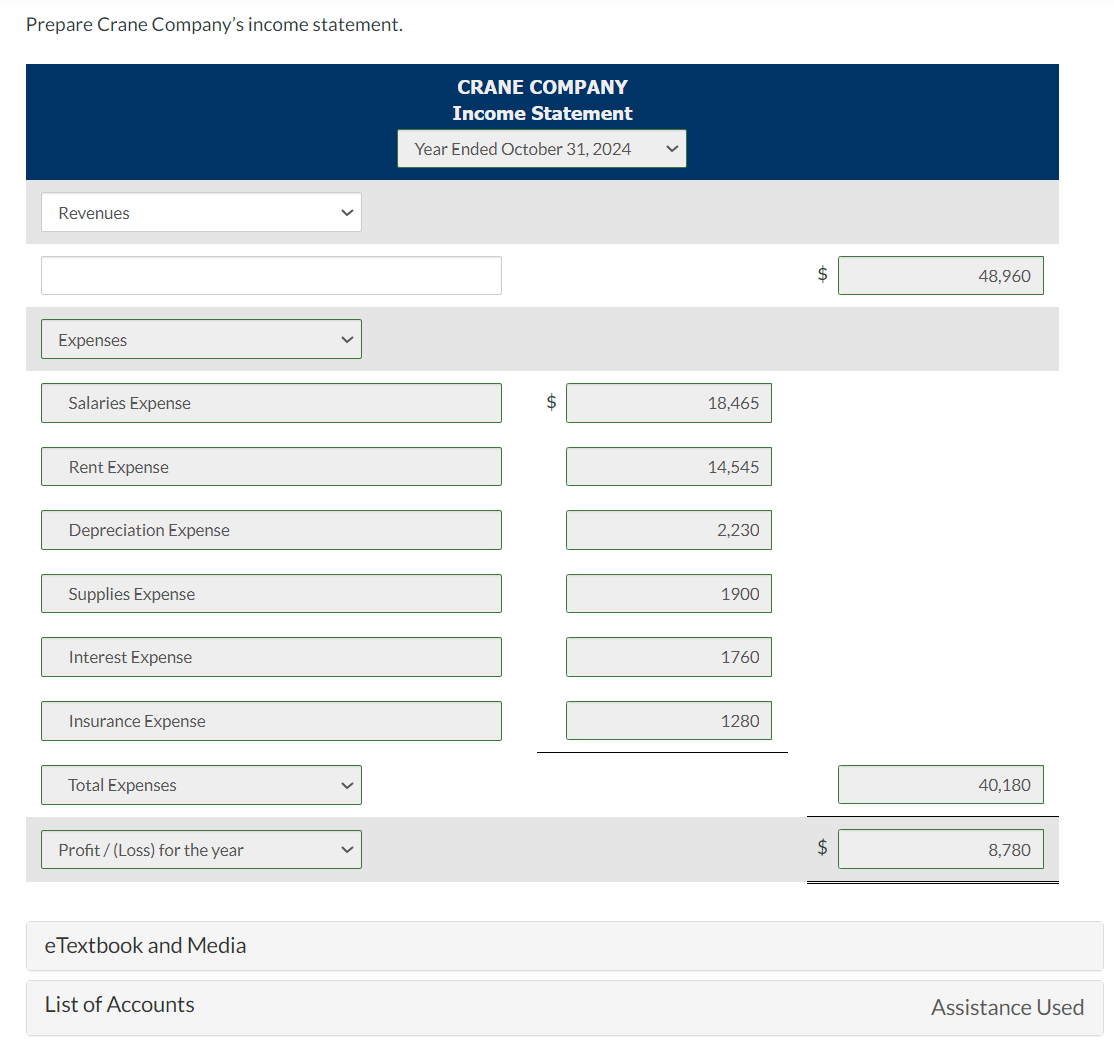Click the total expenses field showing 40,180

tap(941, 785)
